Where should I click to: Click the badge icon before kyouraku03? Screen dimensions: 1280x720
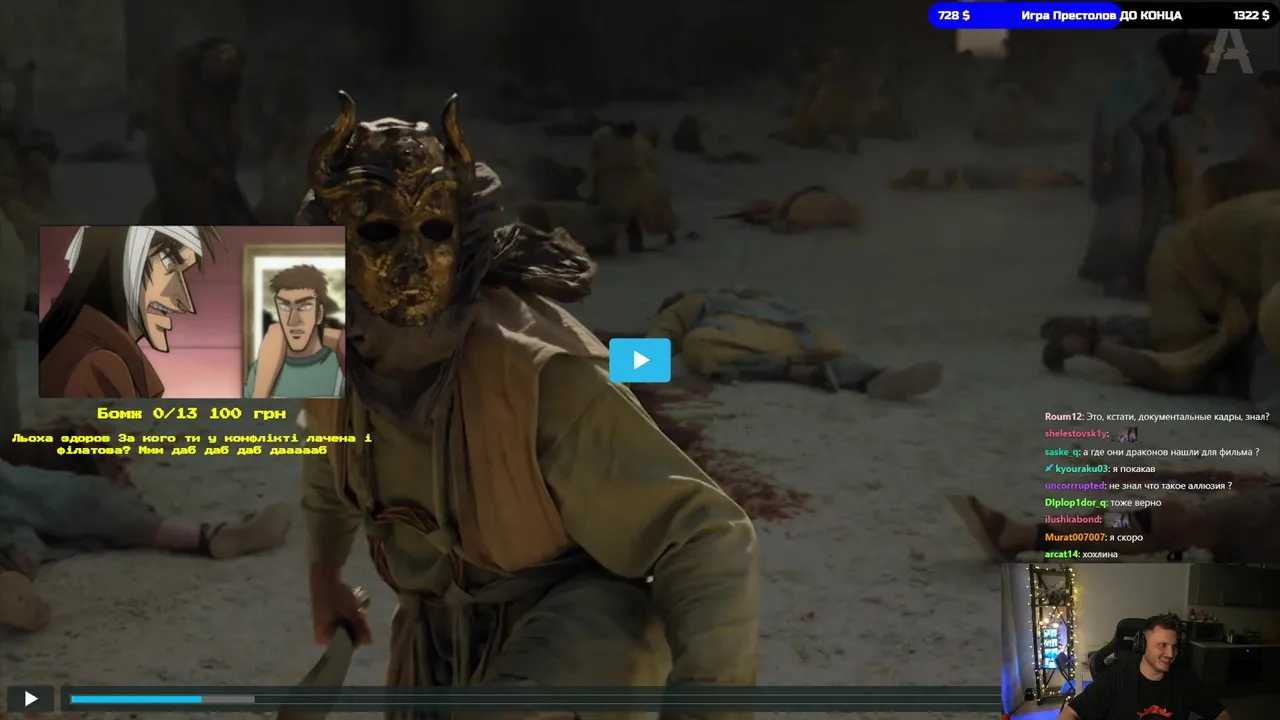tap(1049, 468)
